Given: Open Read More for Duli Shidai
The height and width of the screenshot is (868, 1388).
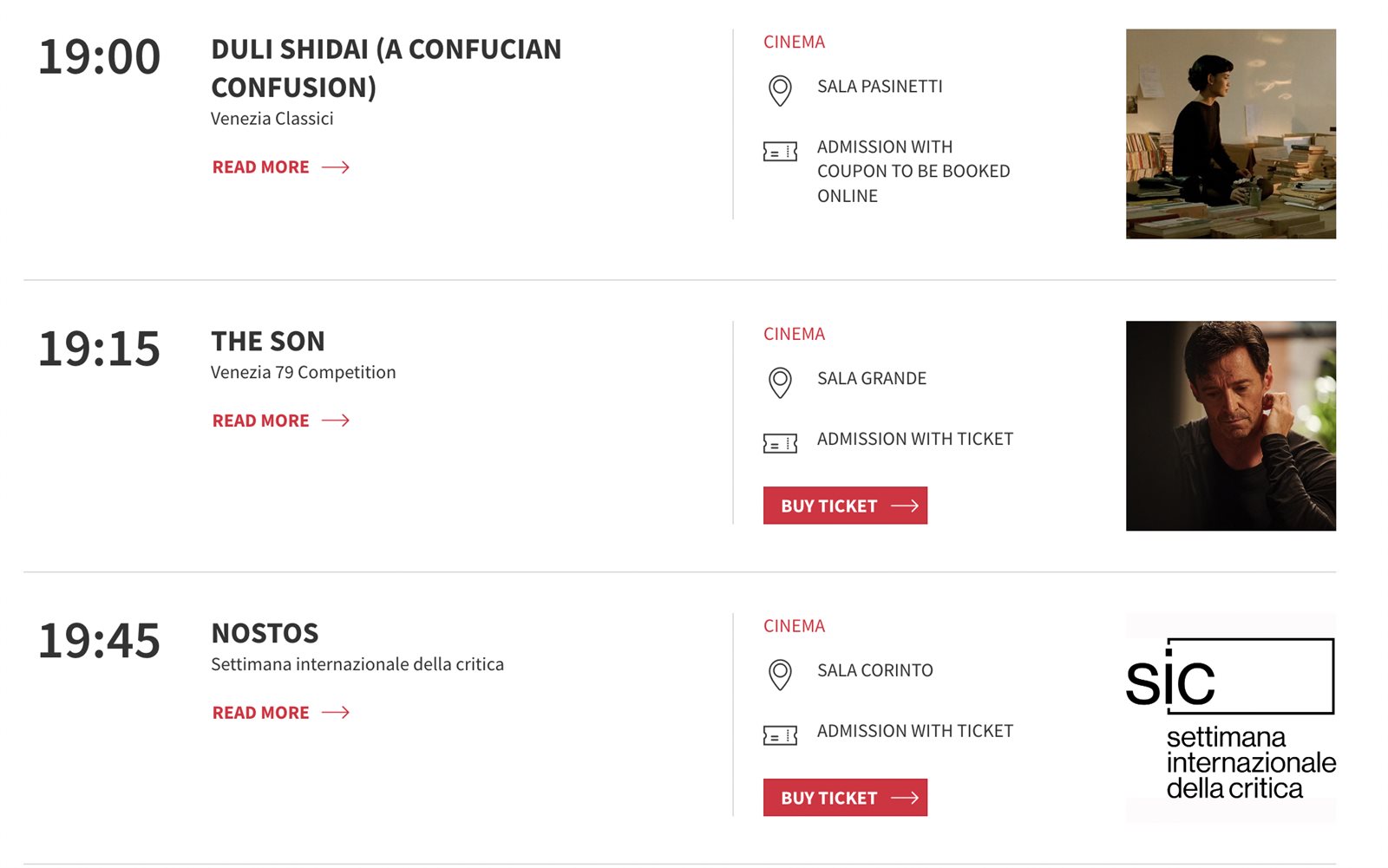Looking at the screenshot, I should click(261, 167).
